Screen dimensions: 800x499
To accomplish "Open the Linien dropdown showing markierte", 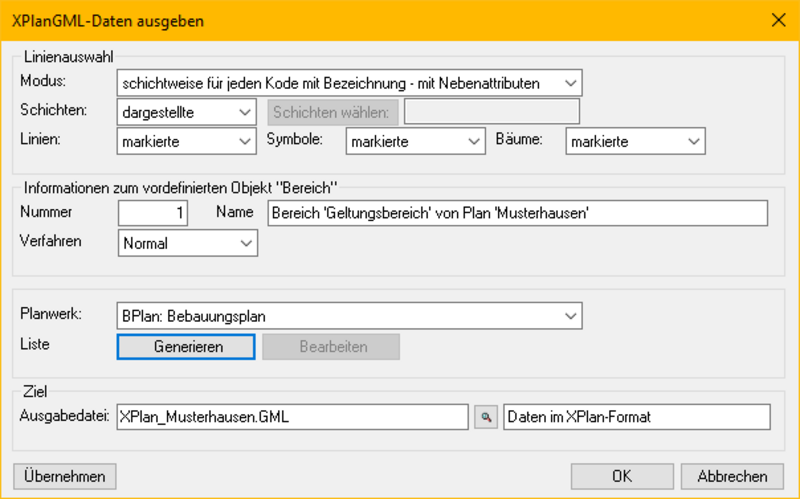I will click(x=187, y=141).
